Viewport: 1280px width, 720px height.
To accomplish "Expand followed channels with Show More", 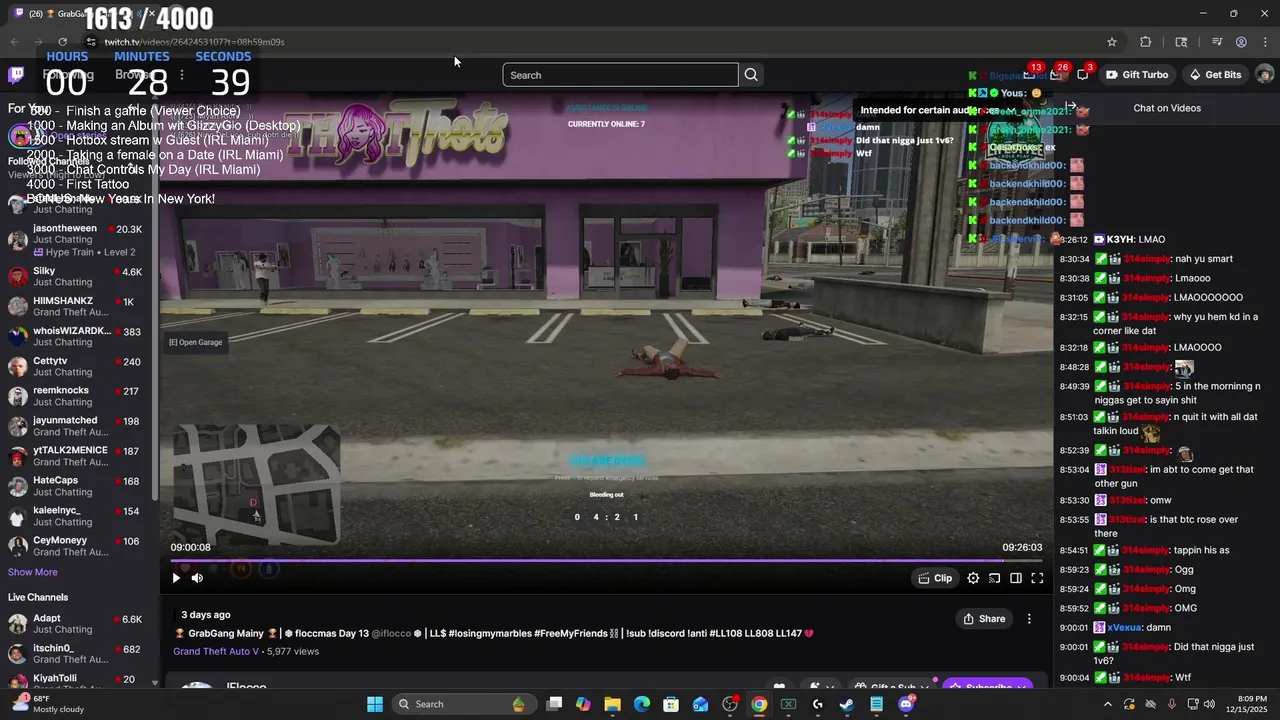I will tap(33, 572).
